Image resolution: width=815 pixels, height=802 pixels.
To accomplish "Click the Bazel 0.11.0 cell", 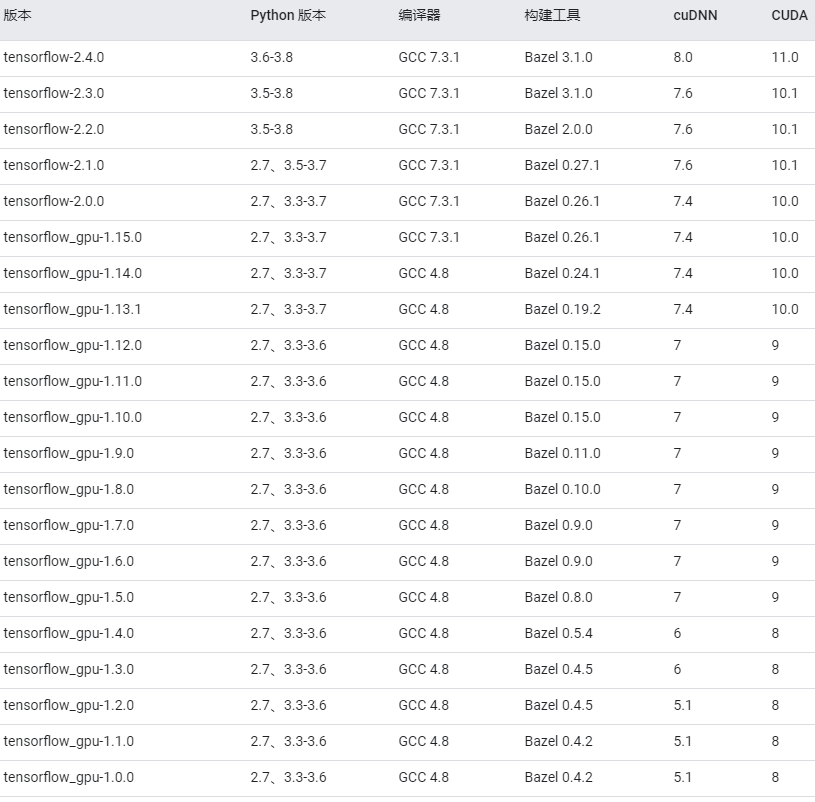I will click(562, 453).
